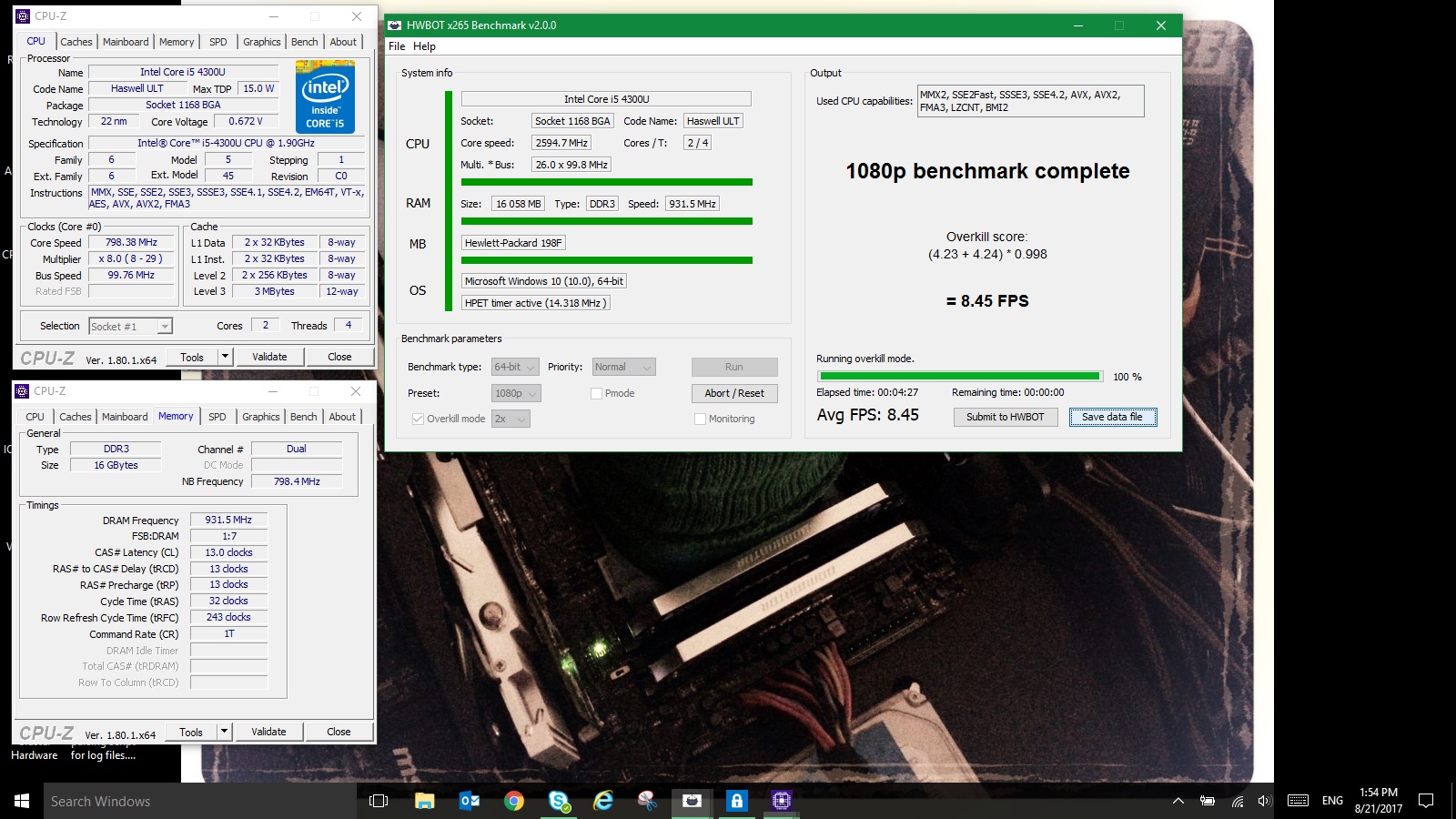Click Validate in the top CPU-Z window
The image size is (1456, 819).
click(269, 357)
